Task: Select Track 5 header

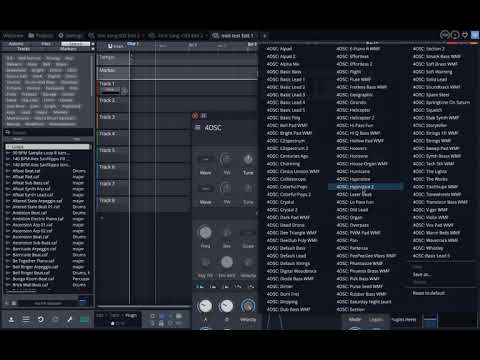Action: [x=113, y=154]
